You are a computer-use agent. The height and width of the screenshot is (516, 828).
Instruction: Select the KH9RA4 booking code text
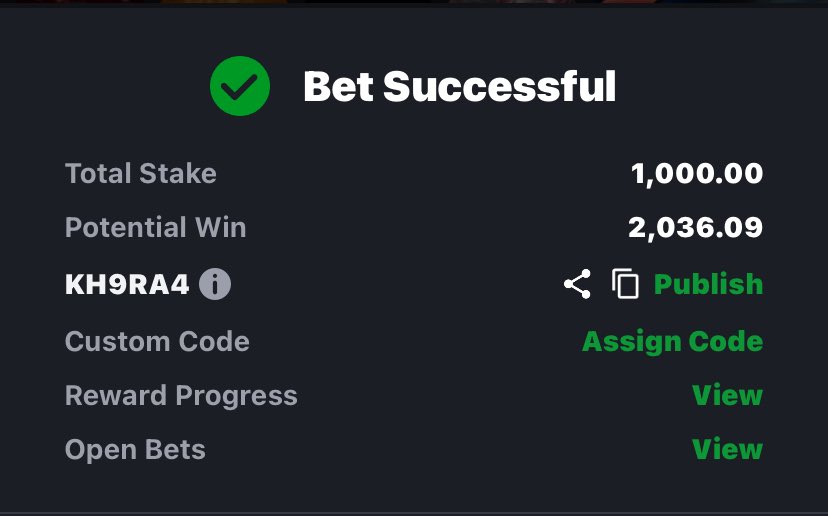(x=127, y=285)
